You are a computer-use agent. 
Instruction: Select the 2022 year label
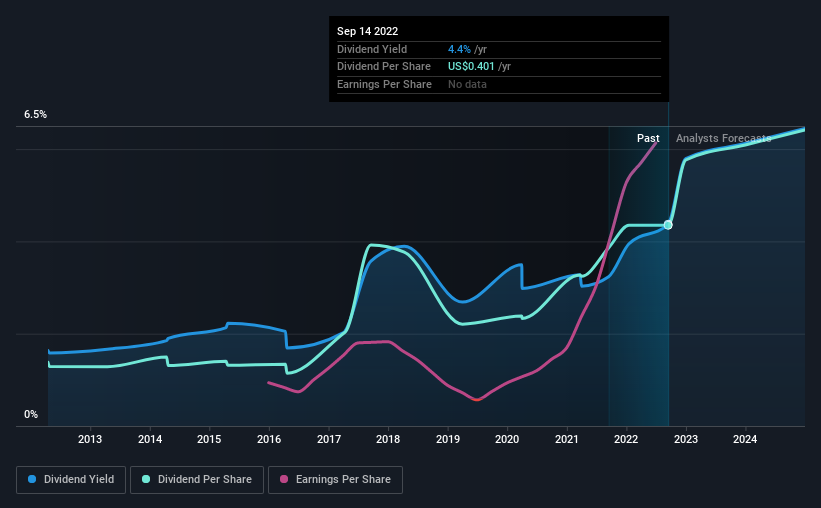[626, 440]
